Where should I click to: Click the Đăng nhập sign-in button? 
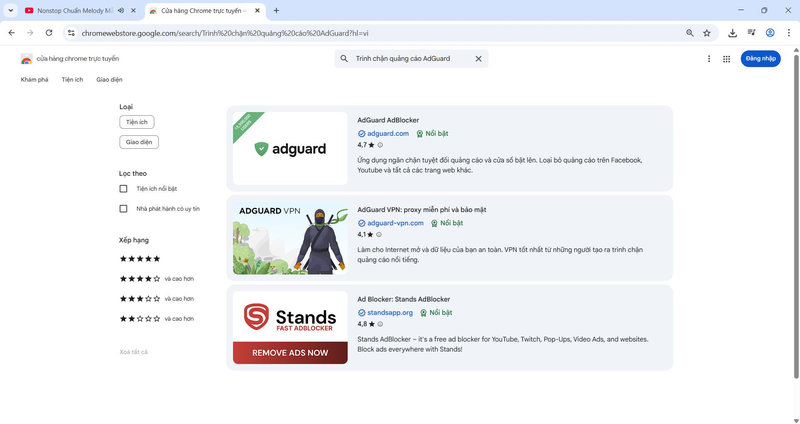click(x=760, y=59)
